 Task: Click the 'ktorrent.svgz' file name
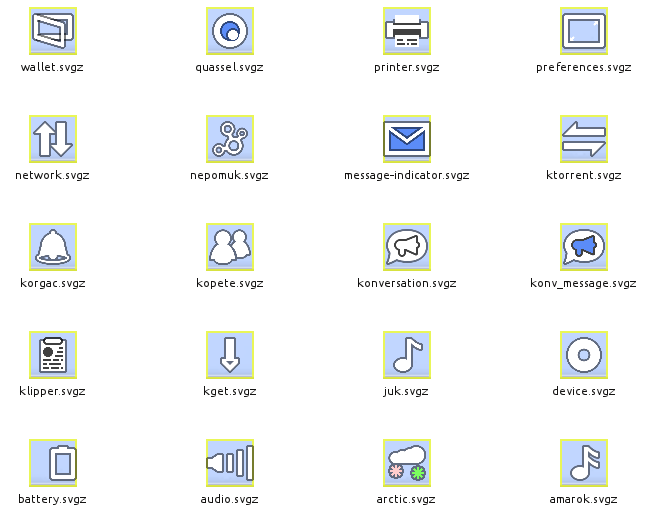tap(584, 176)
